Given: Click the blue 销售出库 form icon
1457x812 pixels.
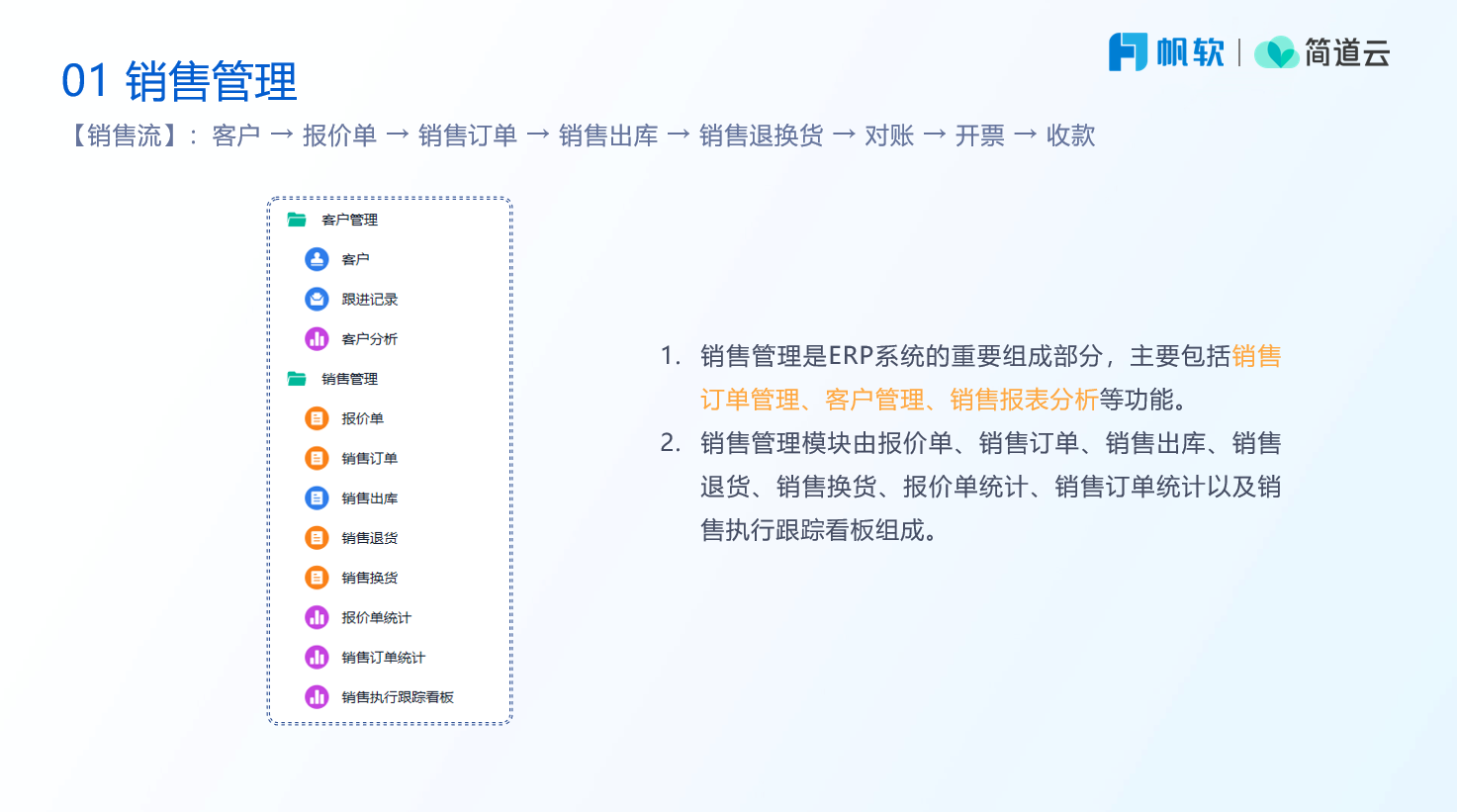Looking at the screenshot, I should point(317,498).
